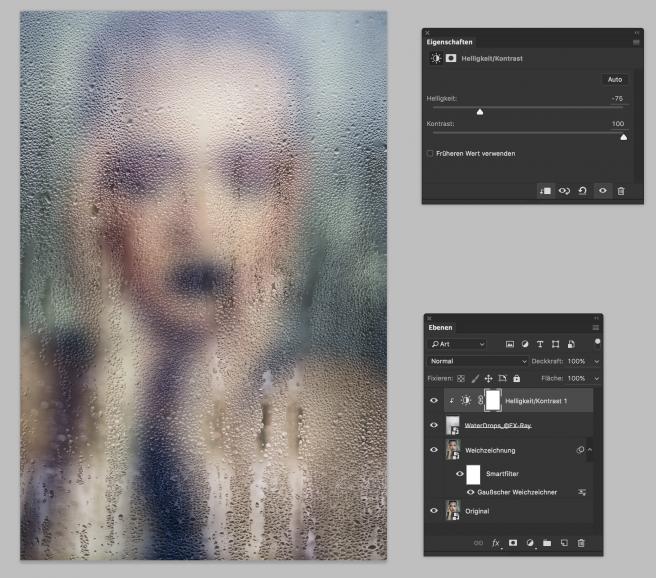Open Gaußscher Weichzeichner blending options icon

click(x=582, y=492)
